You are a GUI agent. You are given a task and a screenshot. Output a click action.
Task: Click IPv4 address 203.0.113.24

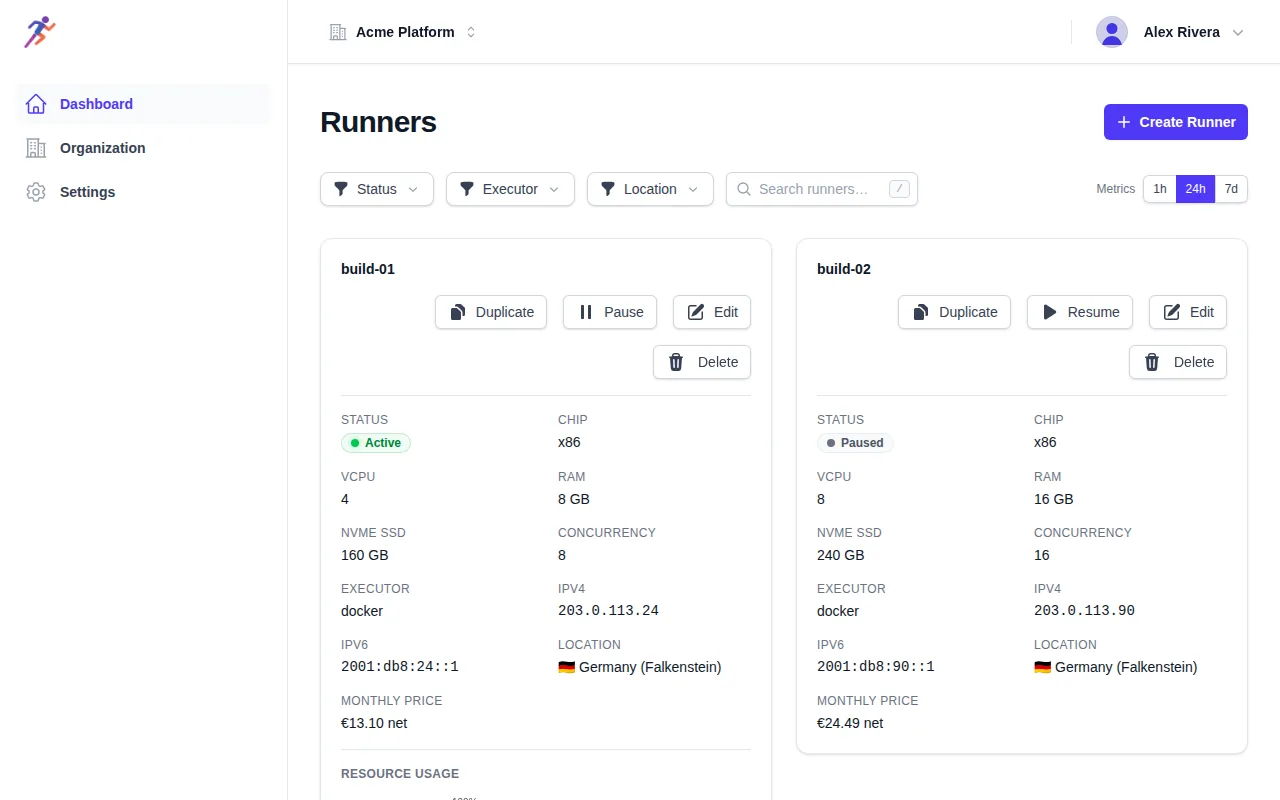[x=608, y=611]
